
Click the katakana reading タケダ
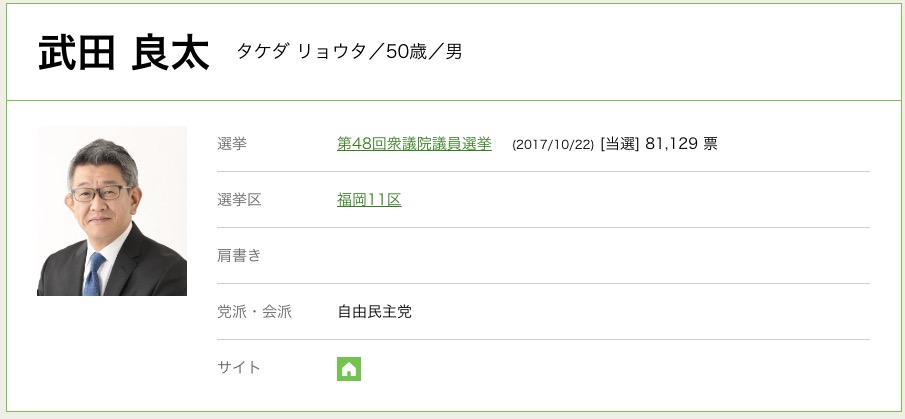pos(263,52)
